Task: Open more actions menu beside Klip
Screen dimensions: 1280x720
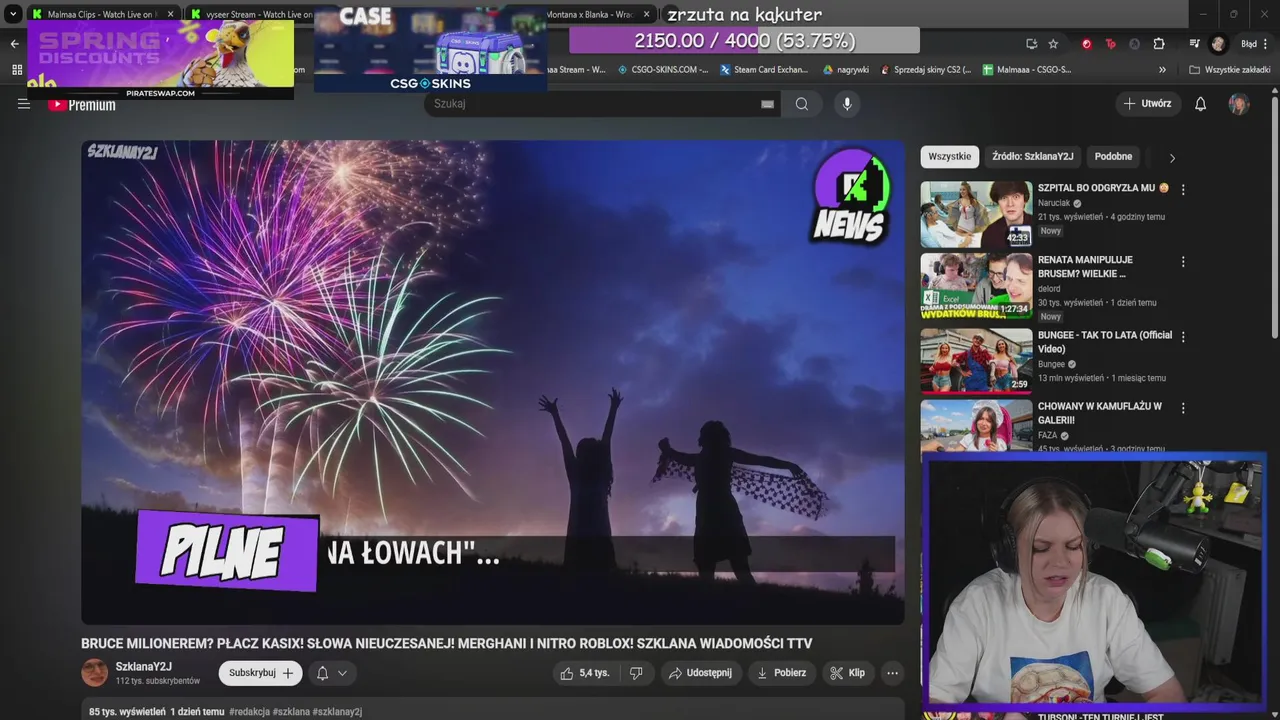Action: click(892, 673)
